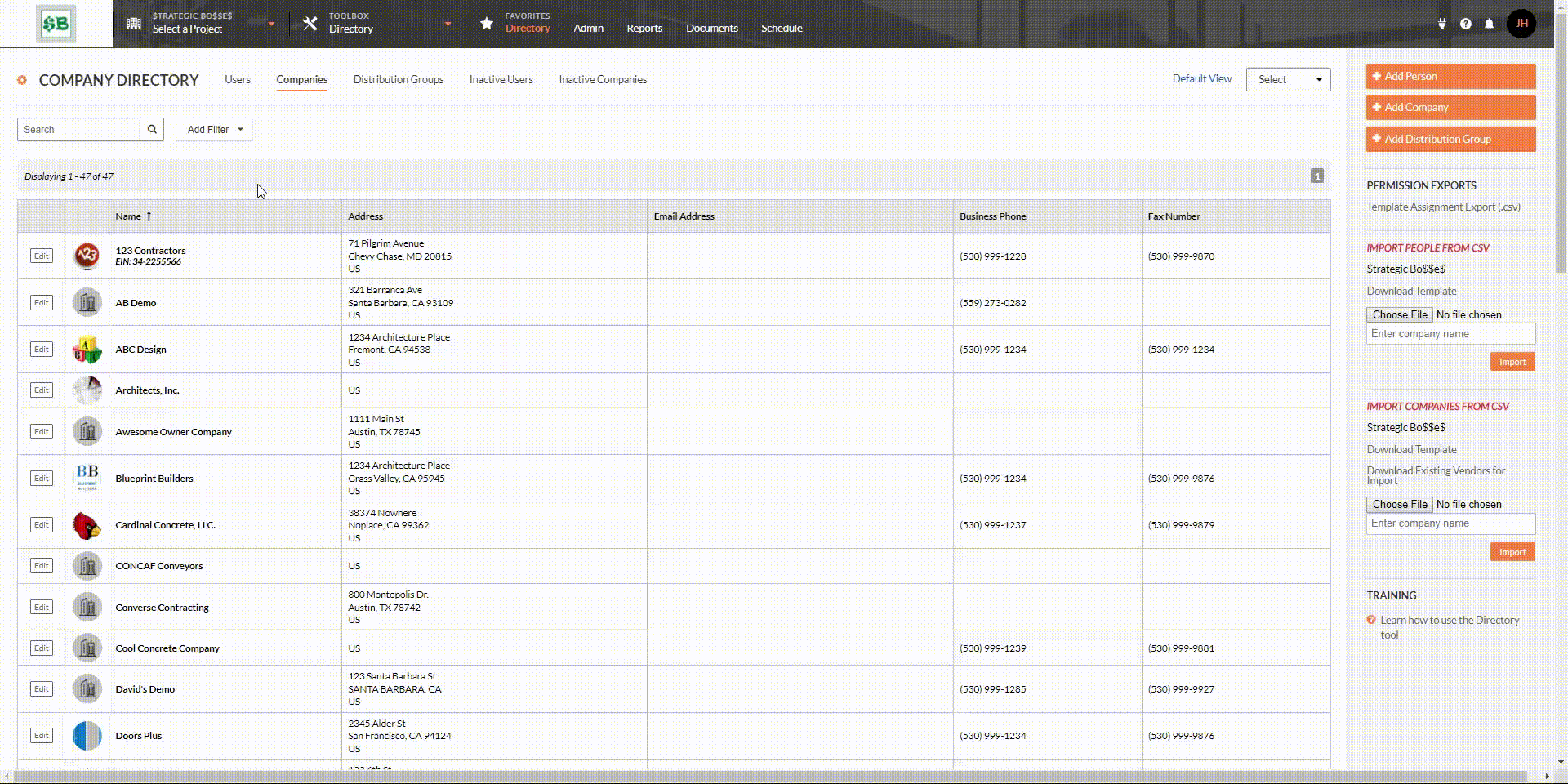Image resolution: width=1568 pixels, height=784 pixels.
Task: Open the JH user avatar menu
Action: [x=1521, y=24]
